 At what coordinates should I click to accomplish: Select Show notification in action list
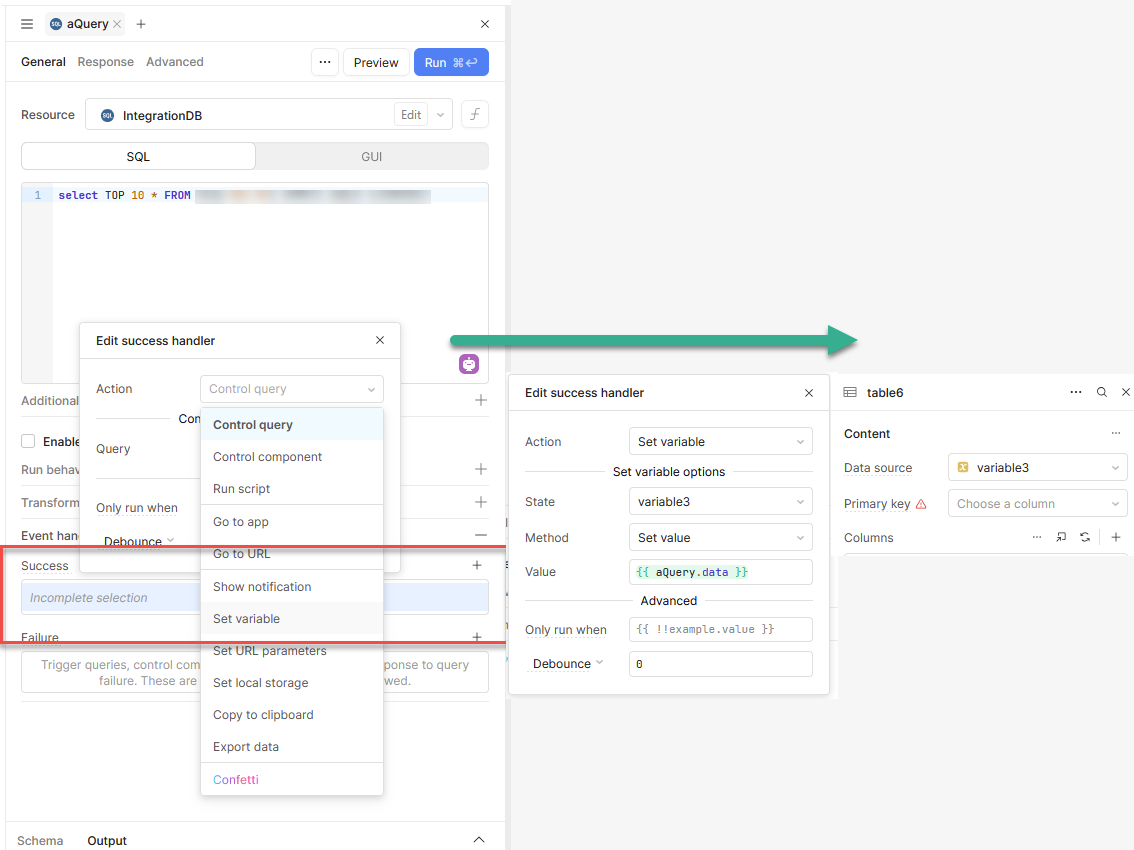pyautogui.click(x=291, y=587)
